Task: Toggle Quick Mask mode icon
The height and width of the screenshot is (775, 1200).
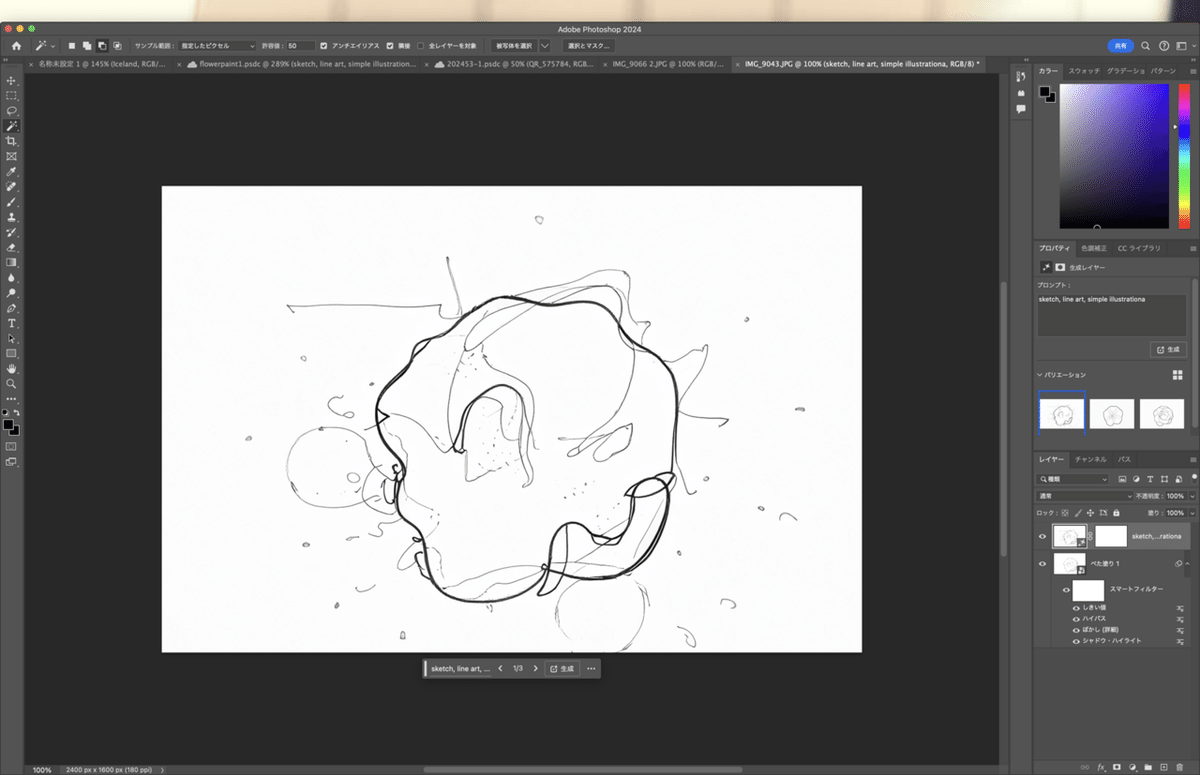Action: (x=12, y=446)
